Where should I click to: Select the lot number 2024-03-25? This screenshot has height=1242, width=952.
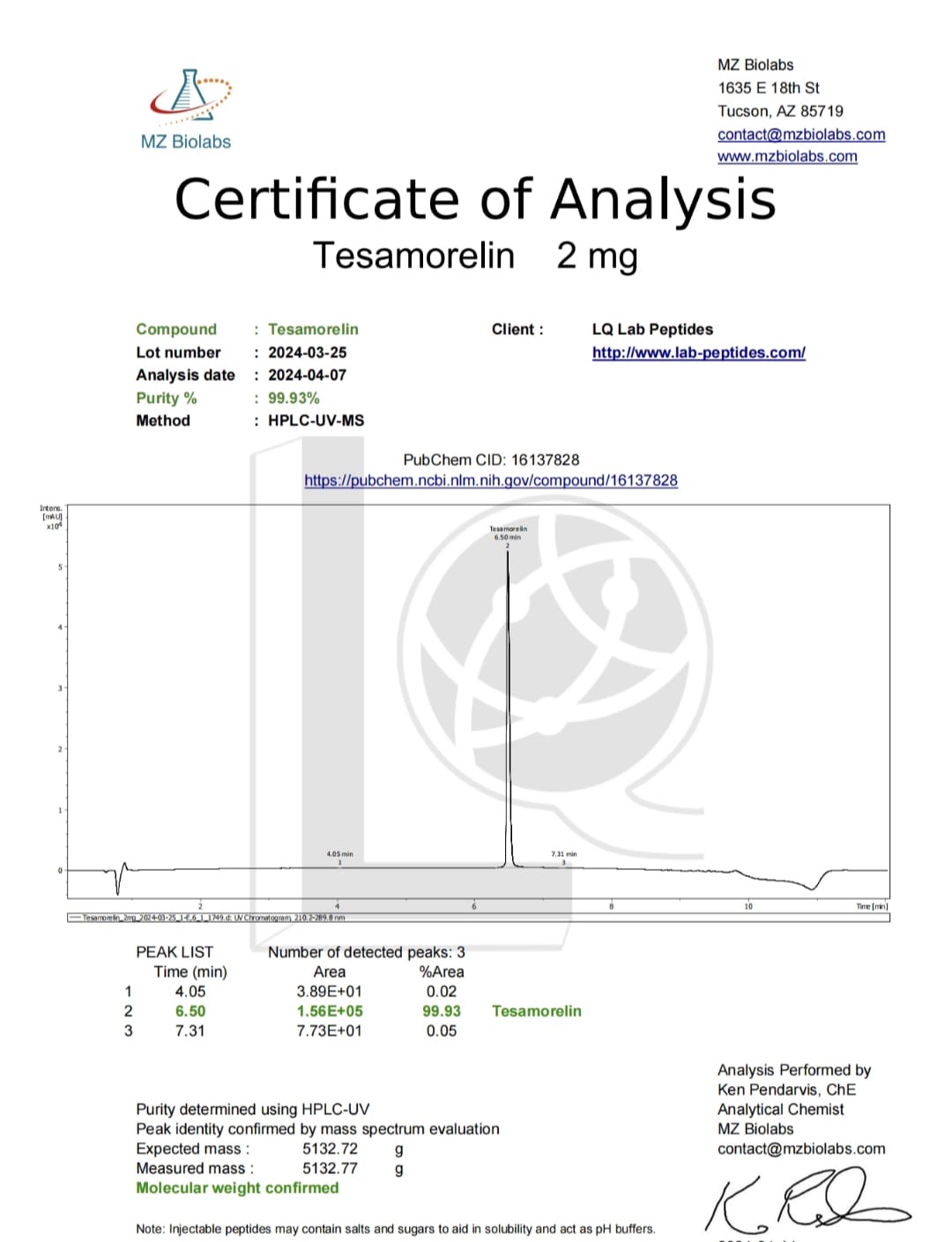pos(307,353)
